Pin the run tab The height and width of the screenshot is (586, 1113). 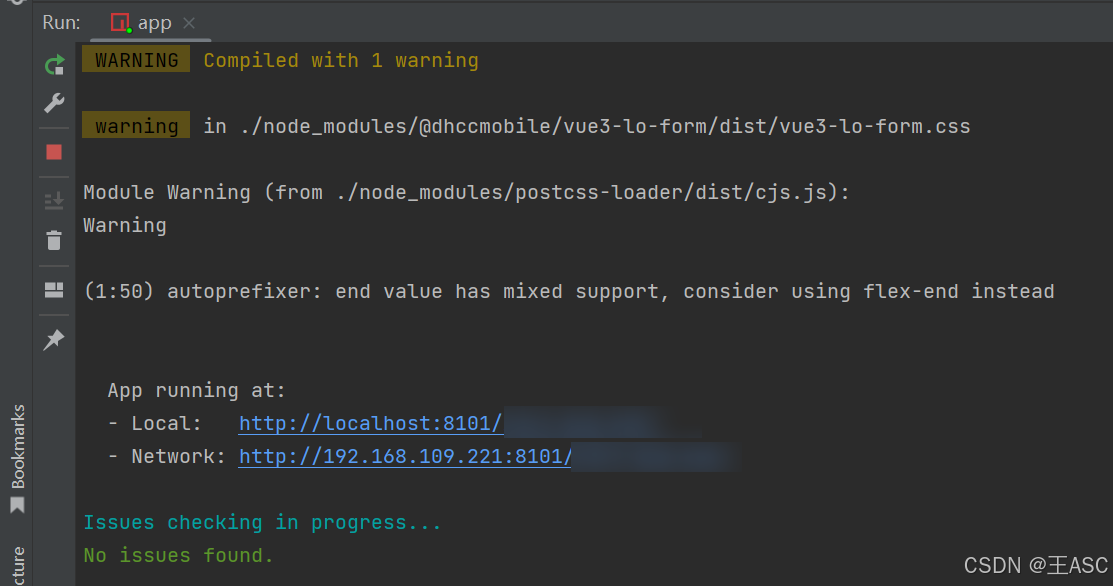[x=54, y=340]
